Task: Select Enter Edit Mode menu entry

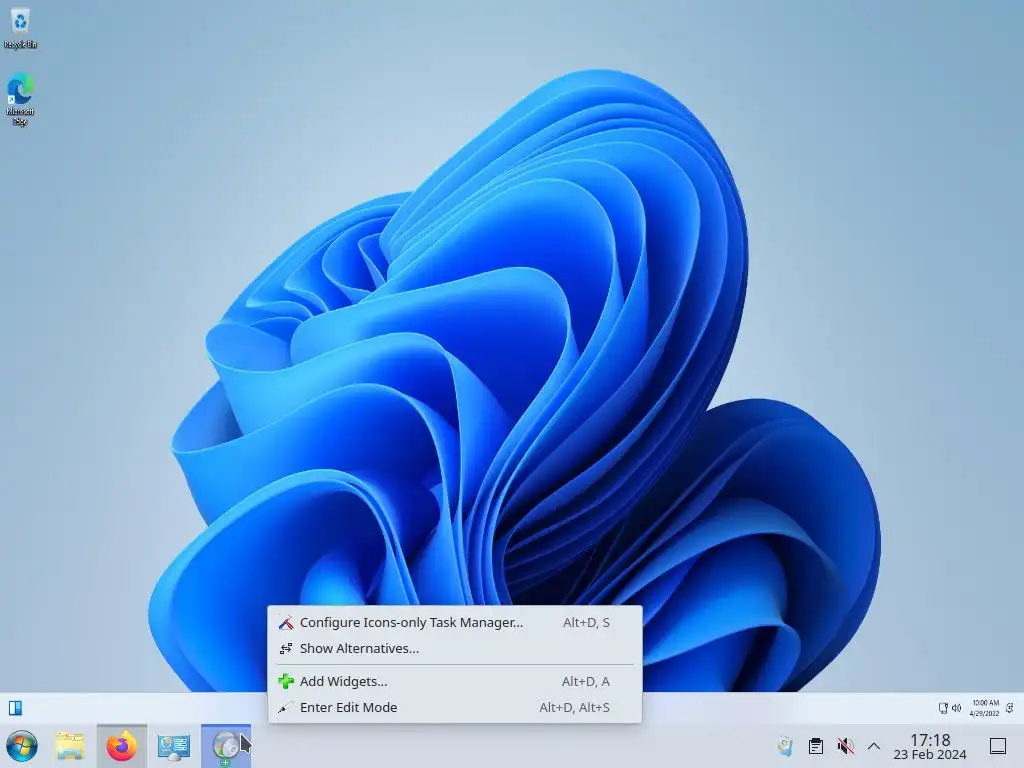Action: (x=455, y=707)
